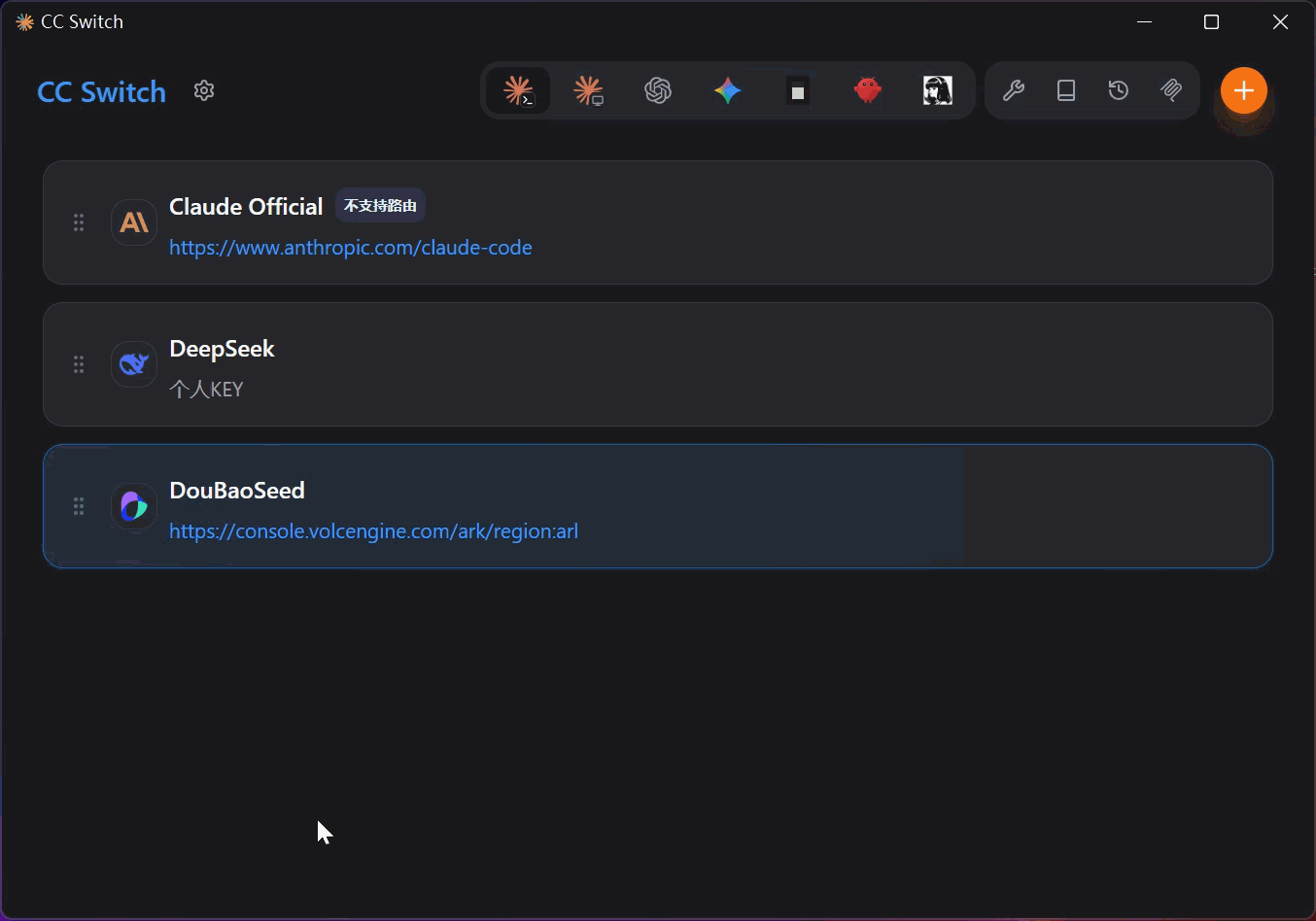The image size is (1316, 921).
Task: Open the console.volcengine.com link
Action: coord(374,531)
